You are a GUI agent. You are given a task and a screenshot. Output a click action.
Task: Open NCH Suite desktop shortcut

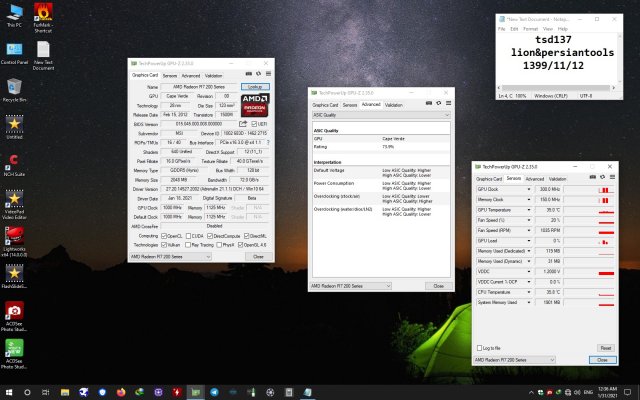(x=15, y=162)
